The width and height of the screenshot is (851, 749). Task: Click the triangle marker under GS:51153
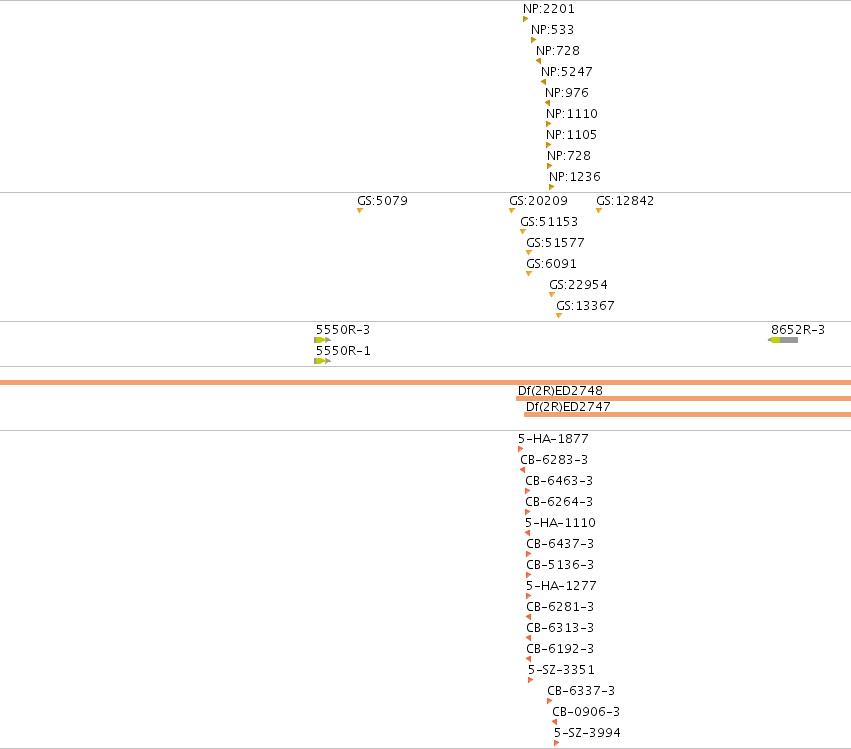coord(523,232)
